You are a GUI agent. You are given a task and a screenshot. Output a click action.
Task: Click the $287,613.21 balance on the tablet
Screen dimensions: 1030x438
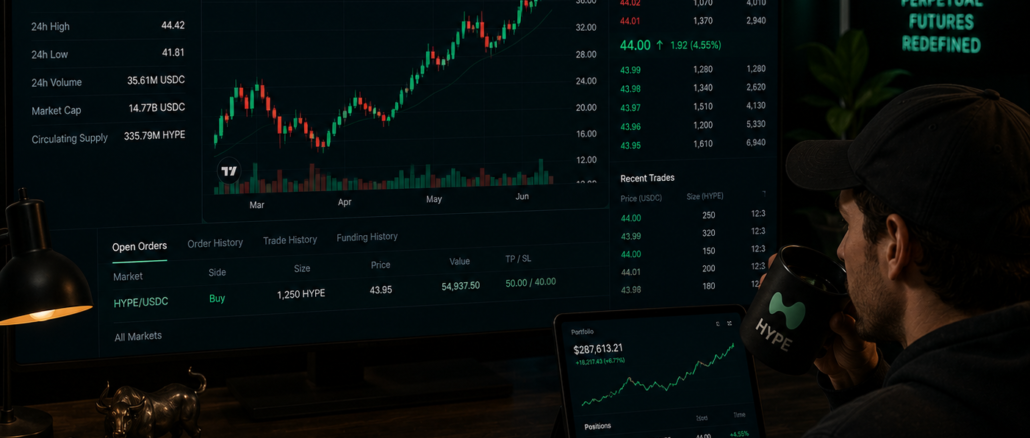pos(598,349)
